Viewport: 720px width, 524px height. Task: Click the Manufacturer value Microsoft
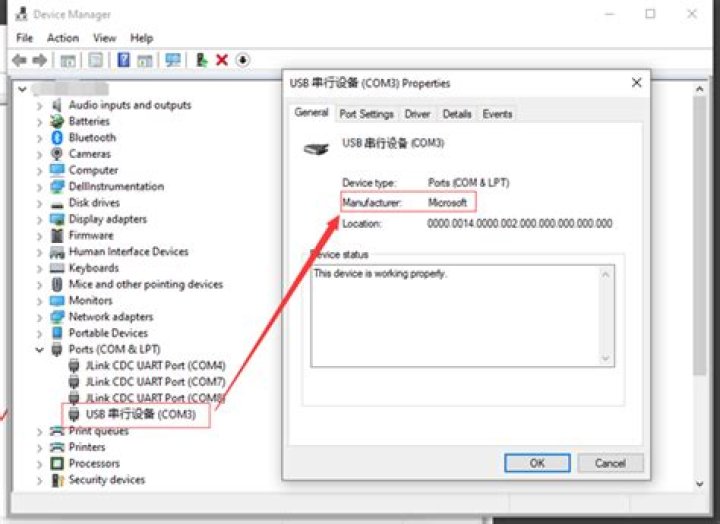click(x=447, y=203)
